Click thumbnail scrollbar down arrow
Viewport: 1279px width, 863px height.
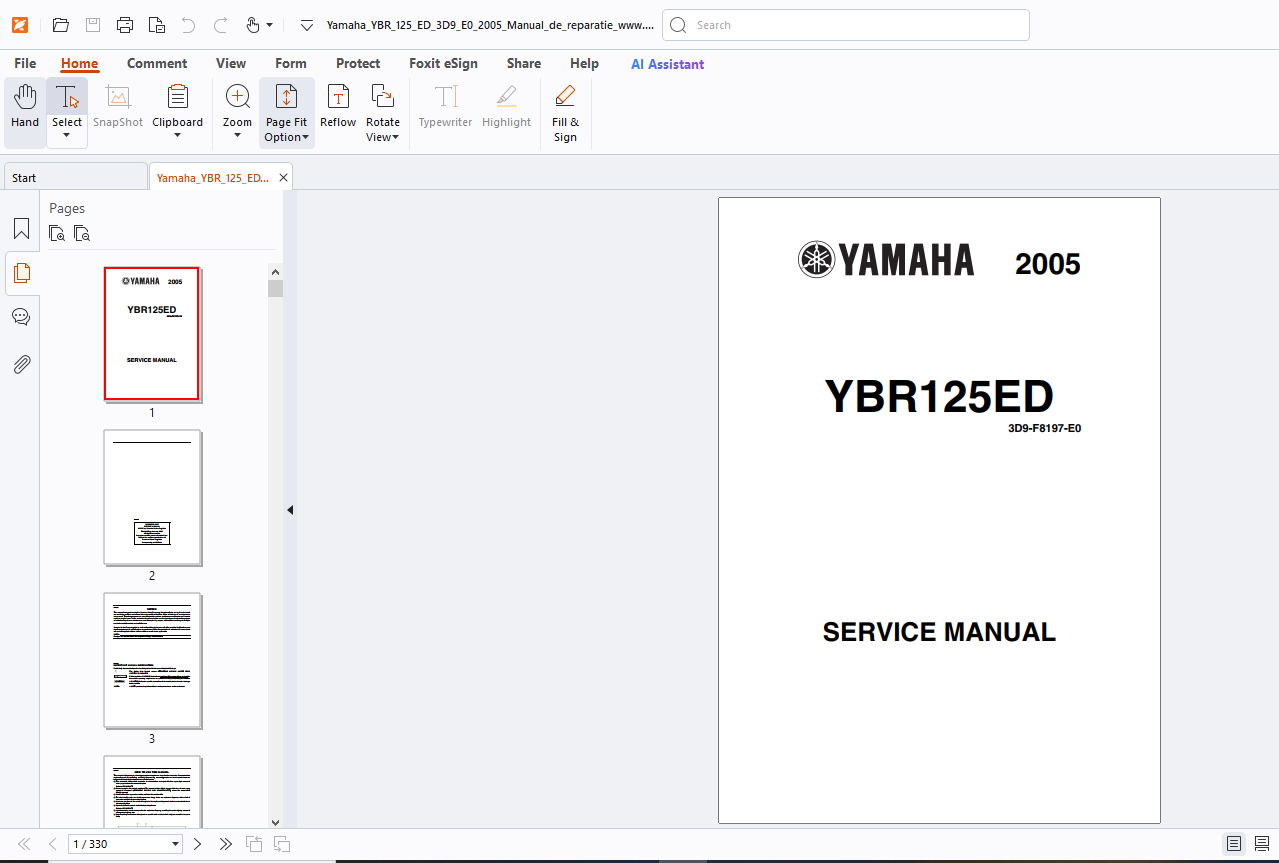pos(276,821)
